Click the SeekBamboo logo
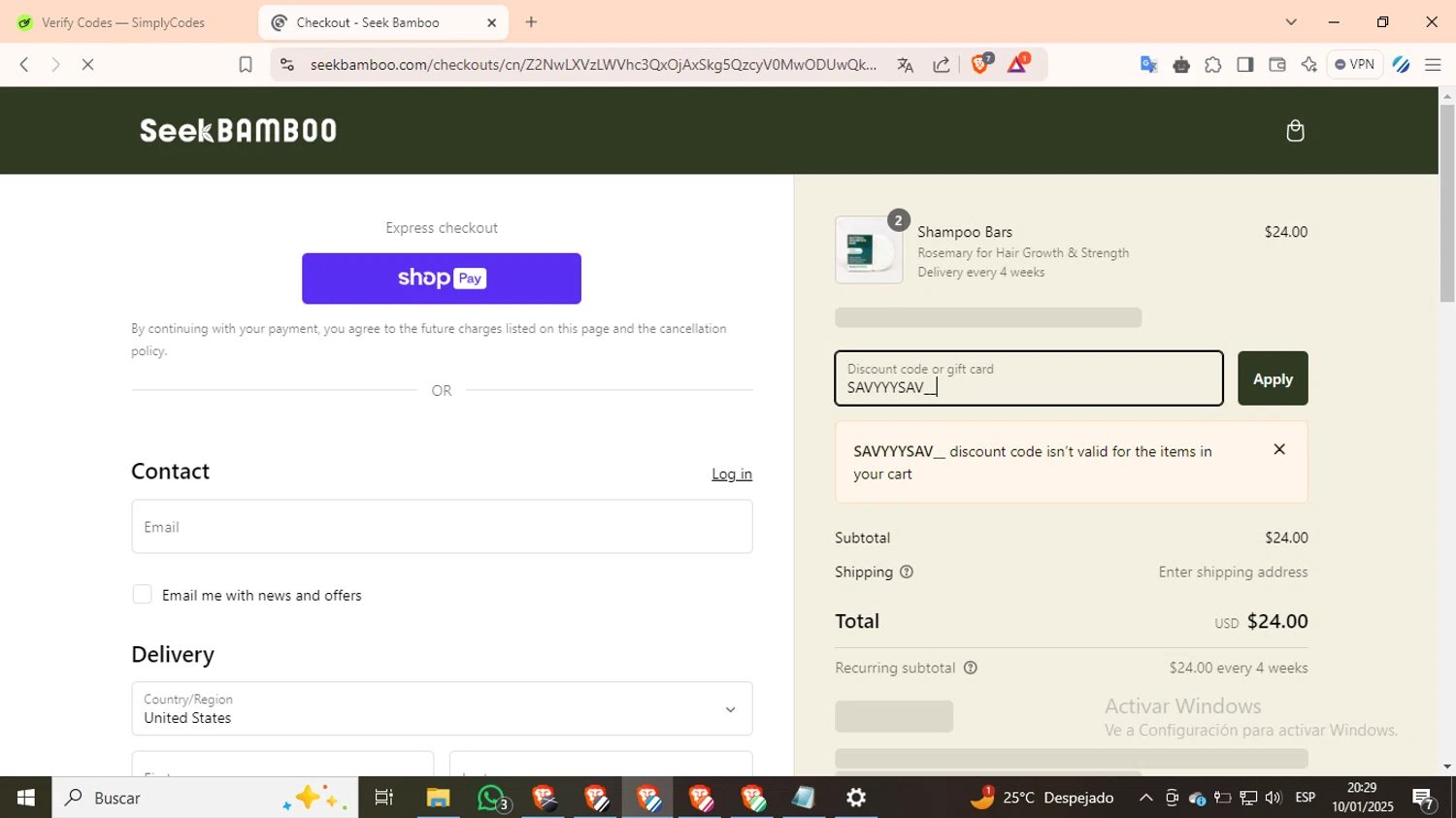1456x818 pixels. coord(238,131)
